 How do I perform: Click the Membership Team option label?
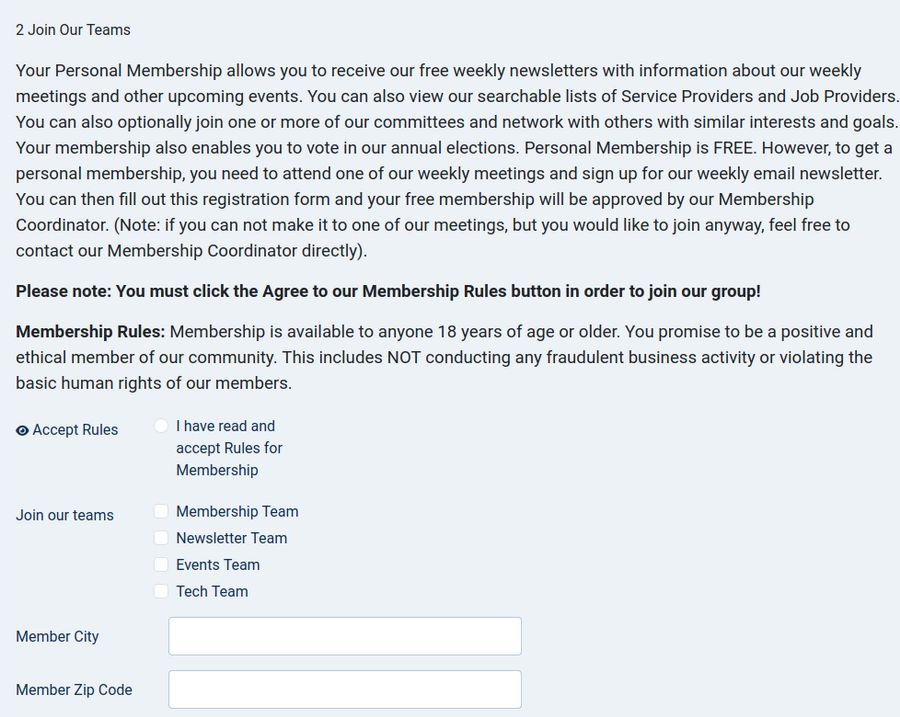click(x=237, y=511)
